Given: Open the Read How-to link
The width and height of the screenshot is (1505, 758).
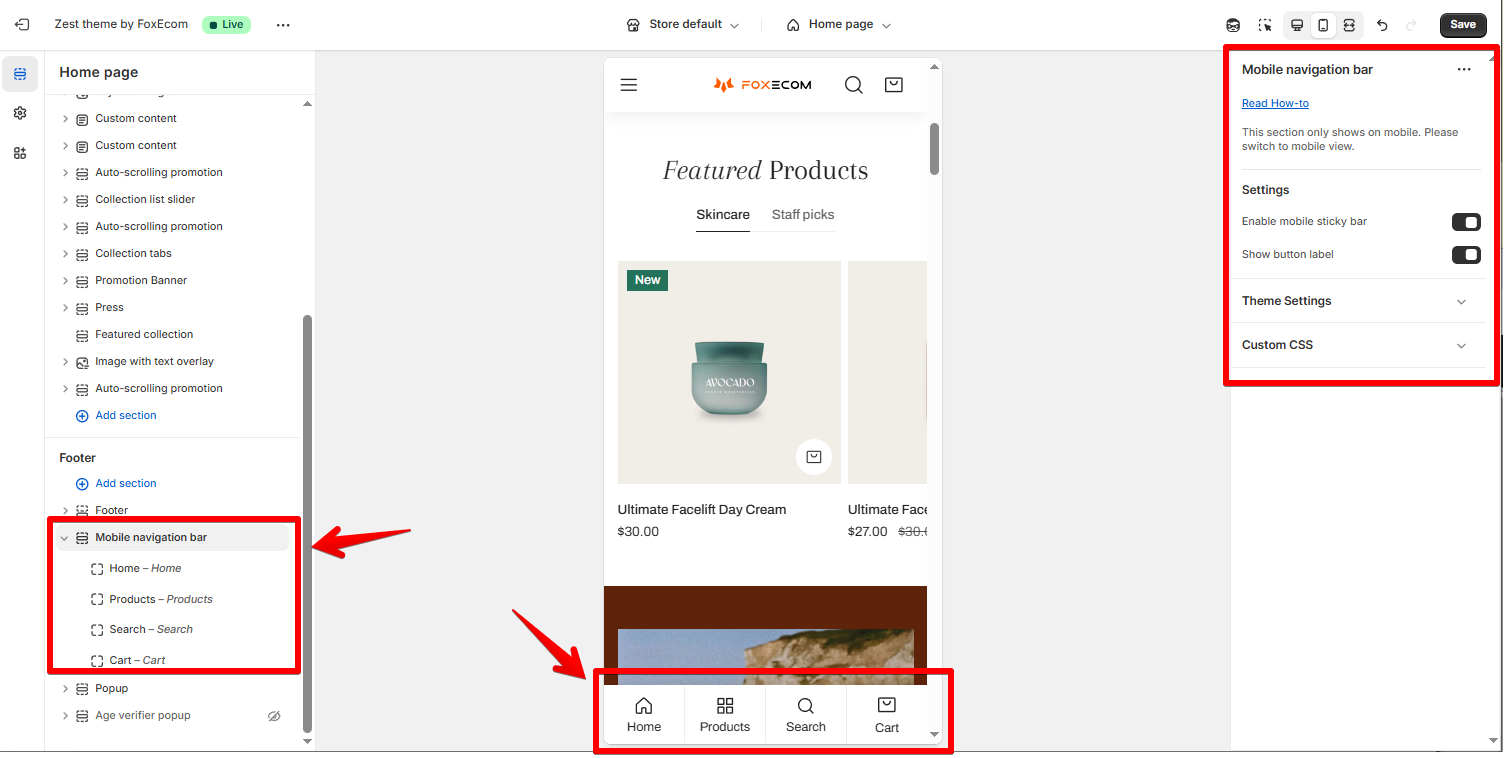Looking at the screenshot, I should [1275, 103].
